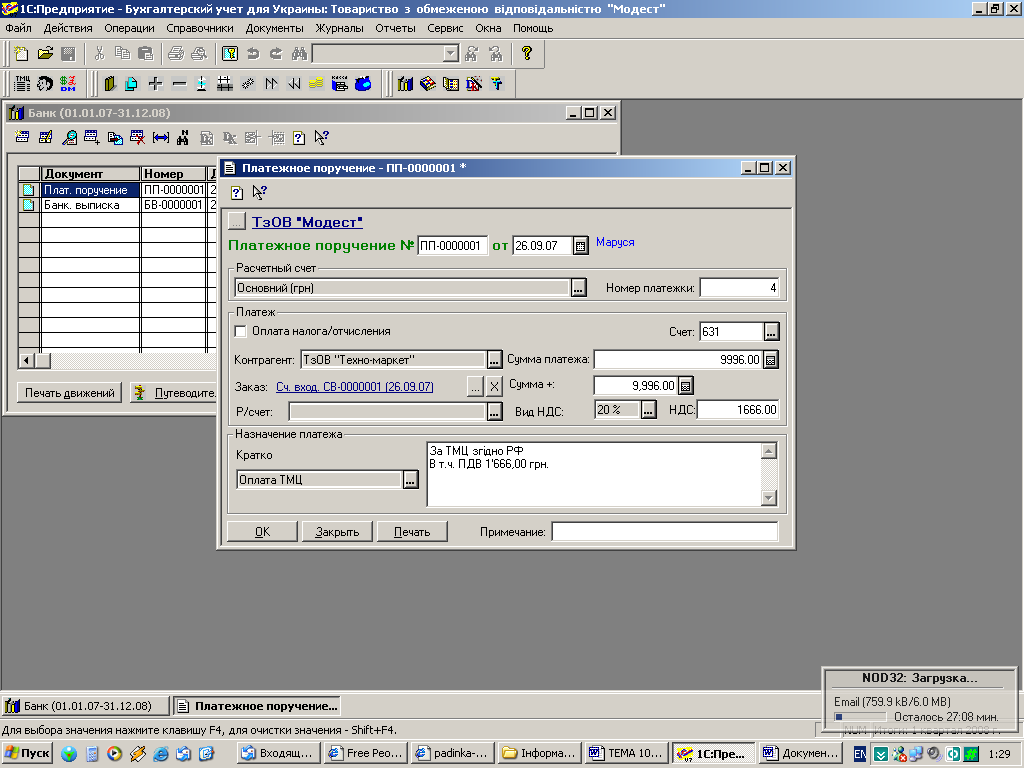The height and width of the screenshot is (768, 1024).
Task: Click the New document icon in main toolbar
Action: tap(22, 54)
